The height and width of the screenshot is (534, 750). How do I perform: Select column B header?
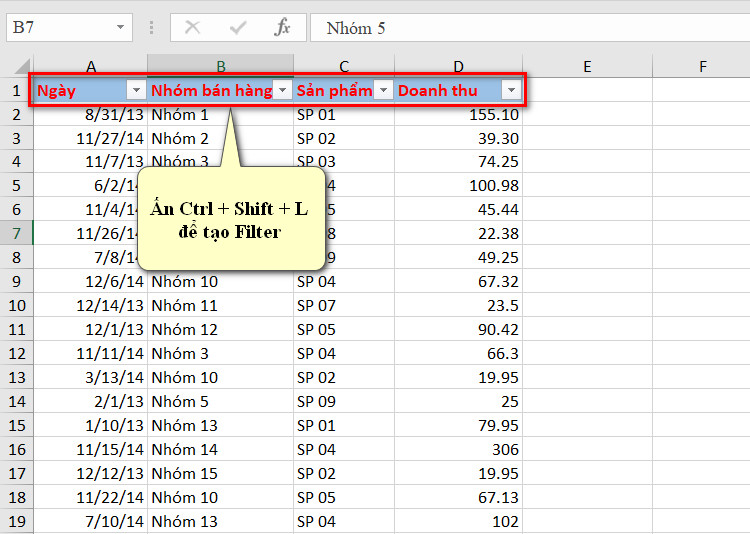click(x=221, y=66)
